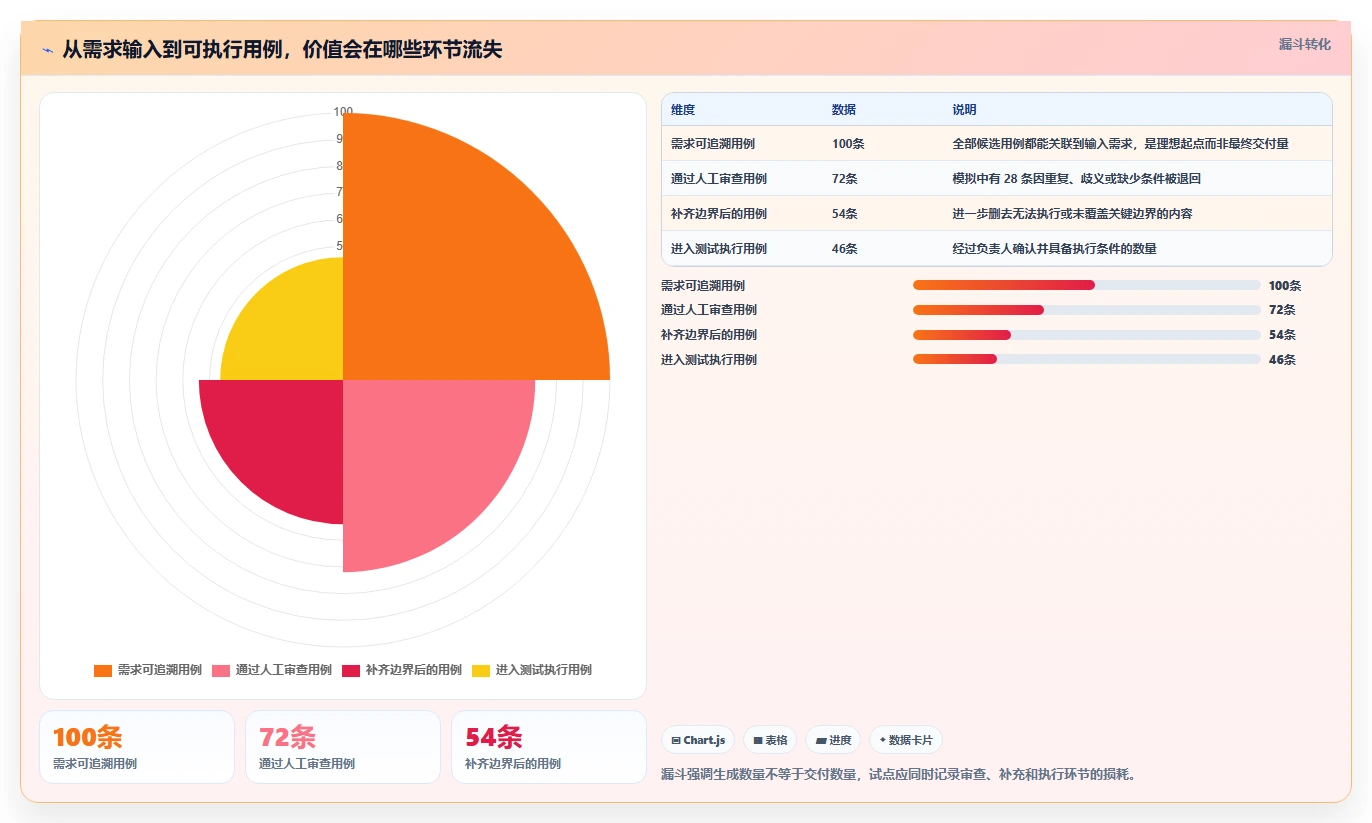Click the 46条 table cell
The height and width of the screenshot is (823, 1372).
pyautogui.click(x=845, y=249)
